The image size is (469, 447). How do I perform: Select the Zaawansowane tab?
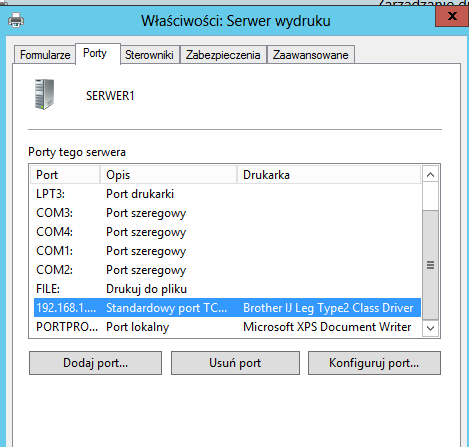pos(311,55)
